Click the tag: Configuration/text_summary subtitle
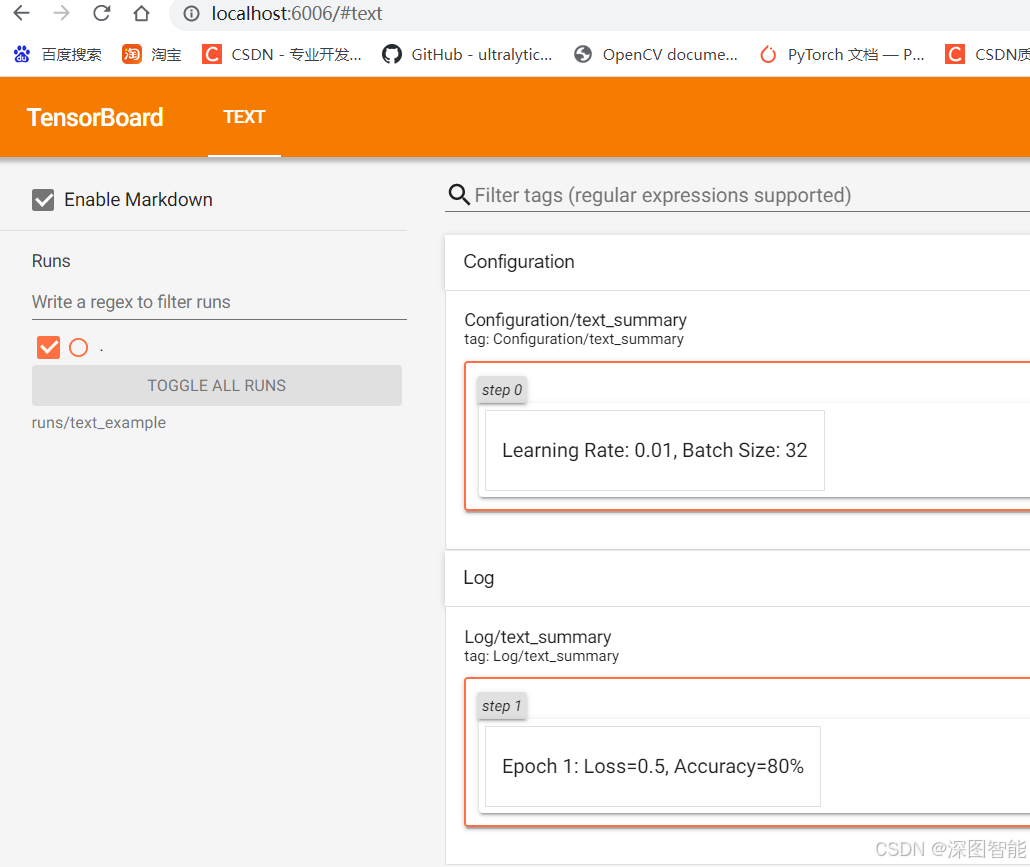The width and height of the screenshot is (1030, 867). pyautogui.click(x=574, y=339)
